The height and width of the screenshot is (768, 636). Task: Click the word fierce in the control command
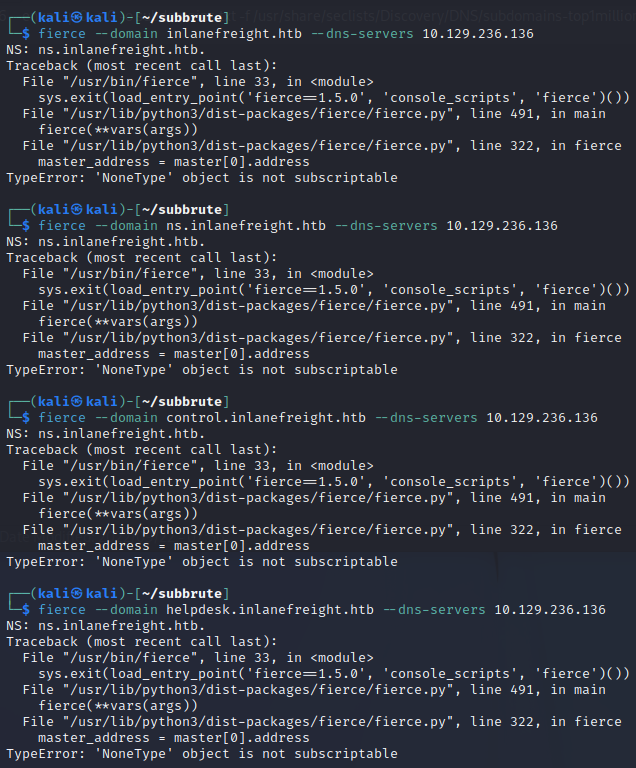[62, 418]
